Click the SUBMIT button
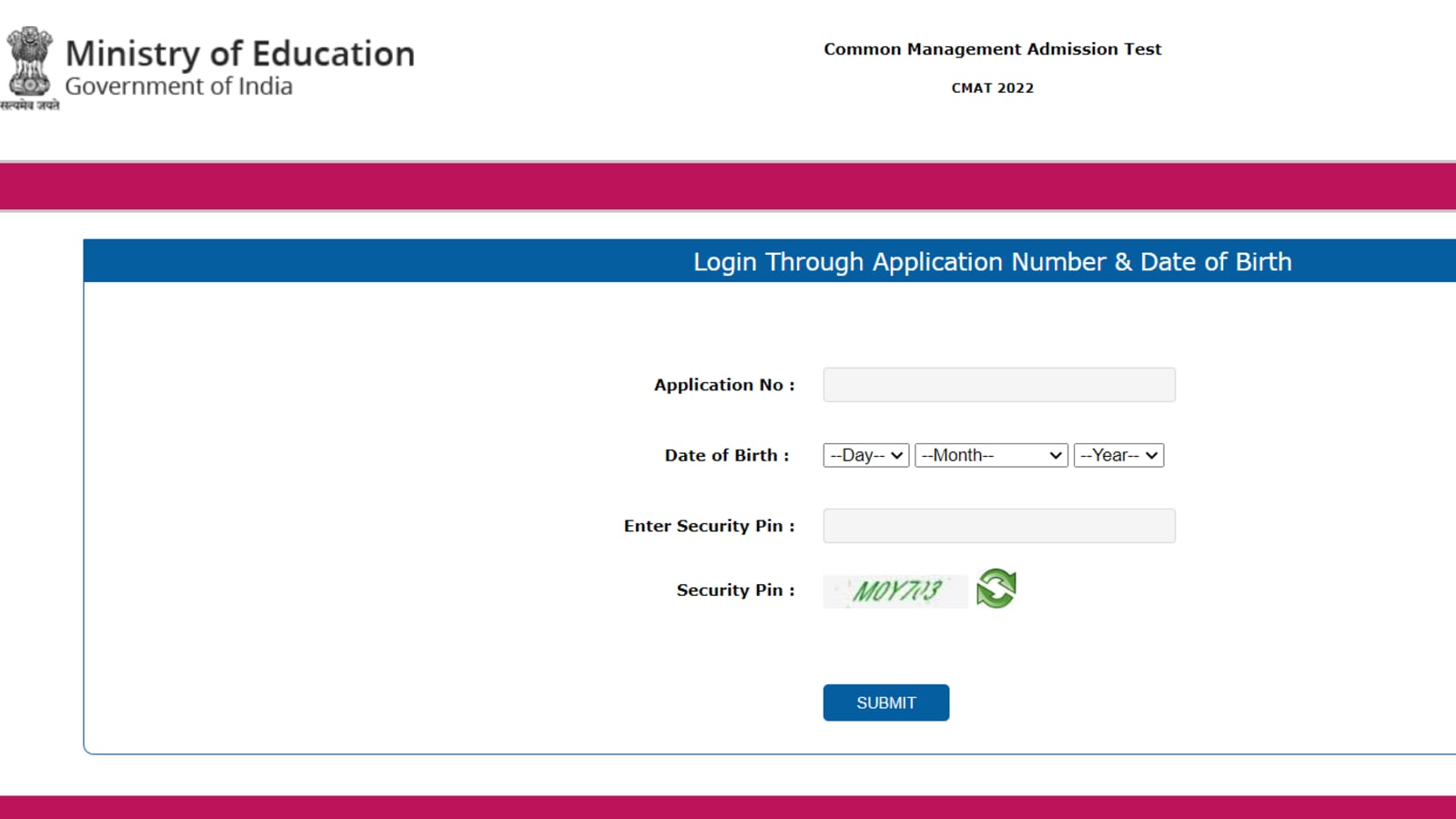 [886, 703]
